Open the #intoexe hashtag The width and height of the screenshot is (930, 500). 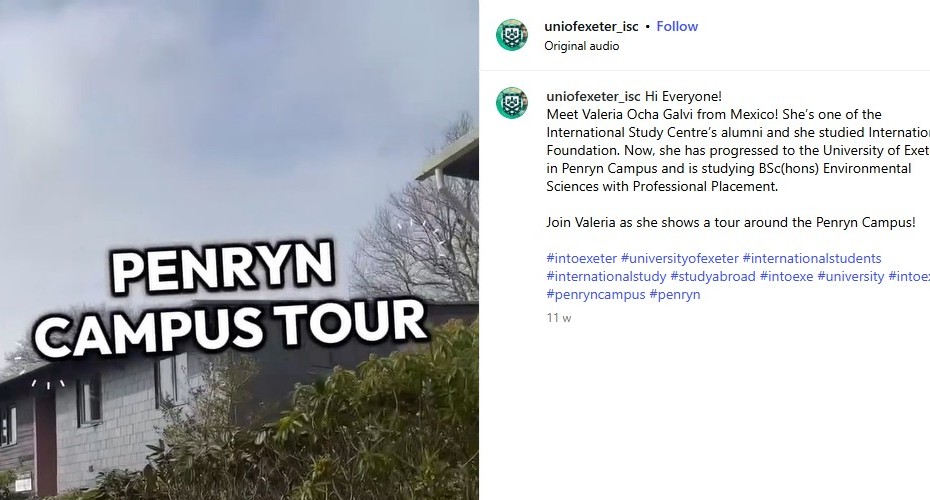pyautogui.click(x=786, y=276)
